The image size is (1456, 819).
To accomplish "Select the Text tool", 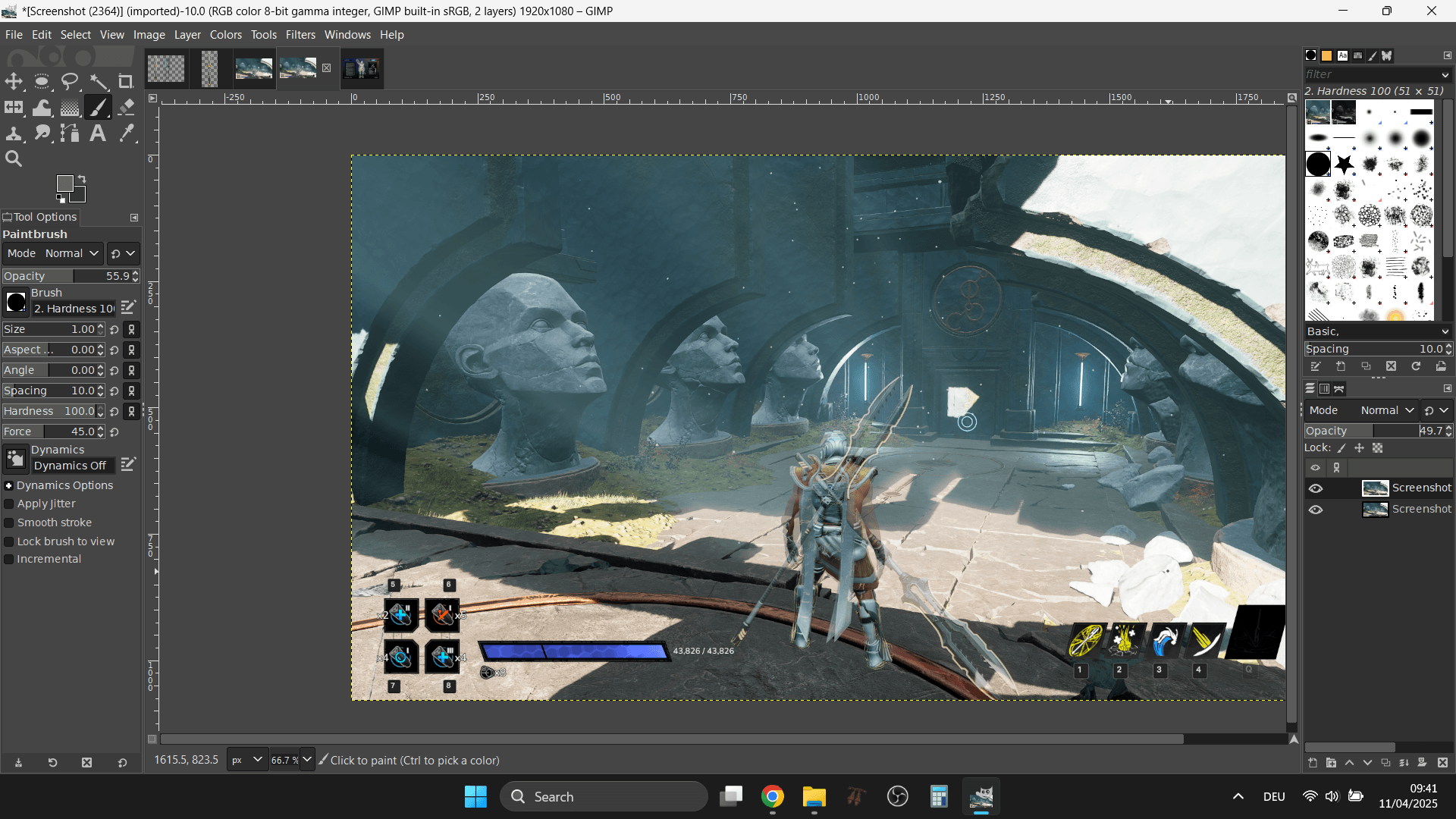I will pos(98,133).
